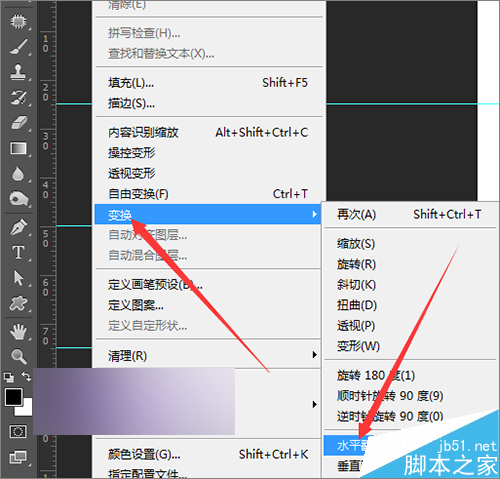The height and width of the screenshot is (479, 500).
Task: Select the Hand tool
Action: coord(18,332)
